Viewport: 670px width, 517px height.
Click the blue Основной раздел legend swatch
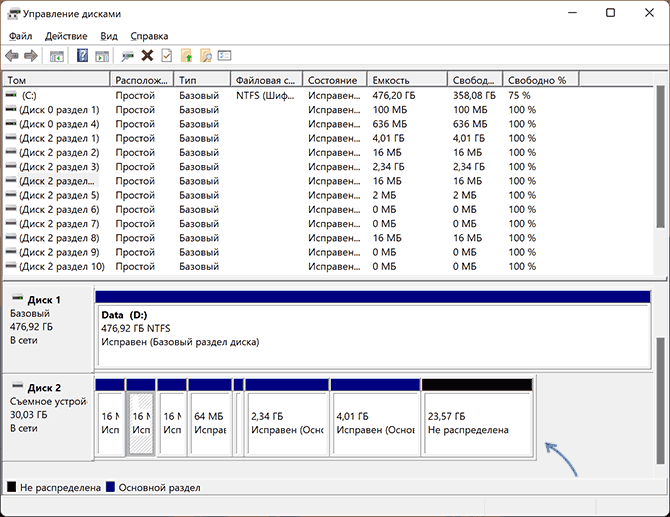(x=110, y=487)
